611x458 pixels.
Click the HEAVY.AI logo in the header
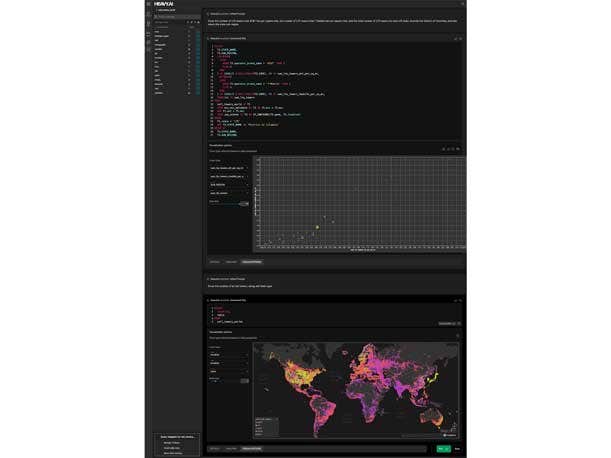165,4
